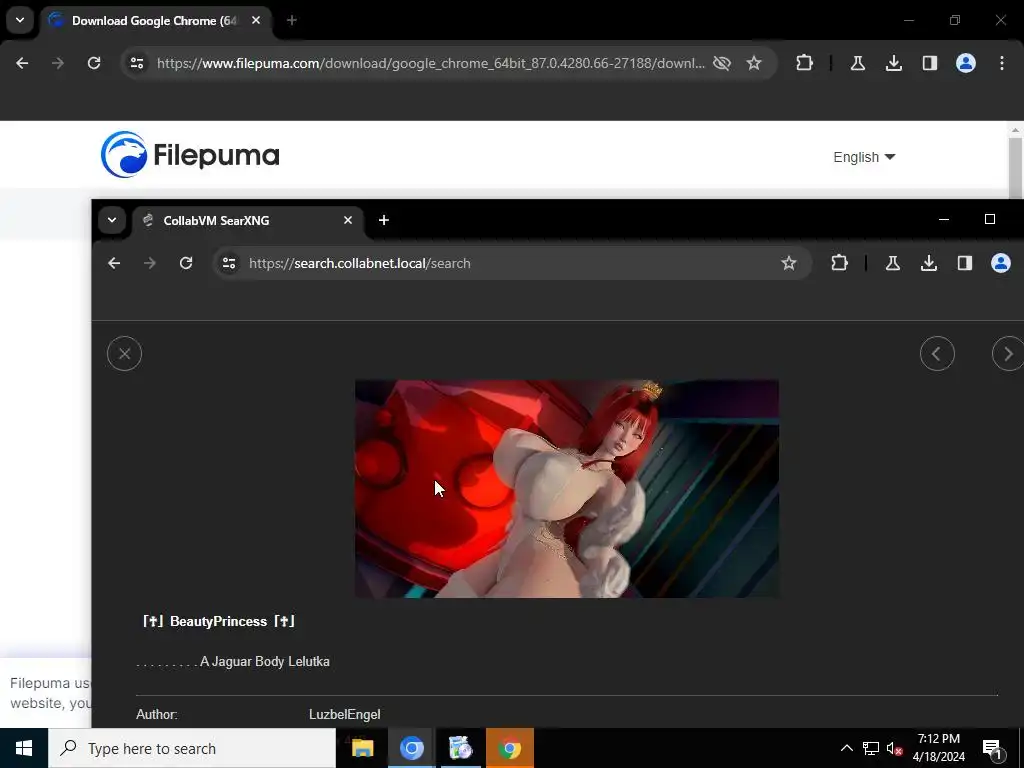Close the image detail view with X circle

[x=124, y=354]
